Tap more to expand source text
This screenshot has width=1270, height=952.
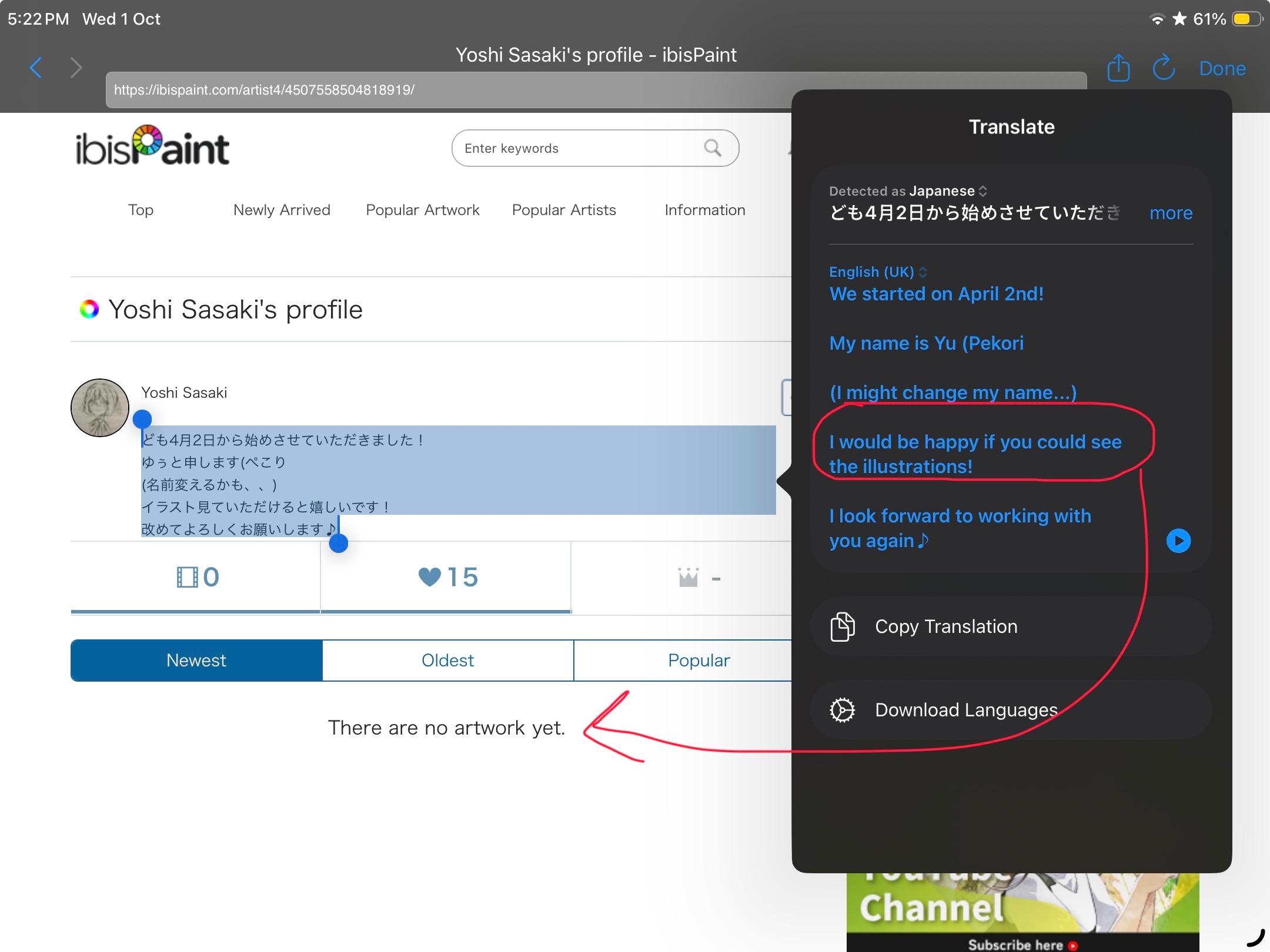tap(1171, 213)
